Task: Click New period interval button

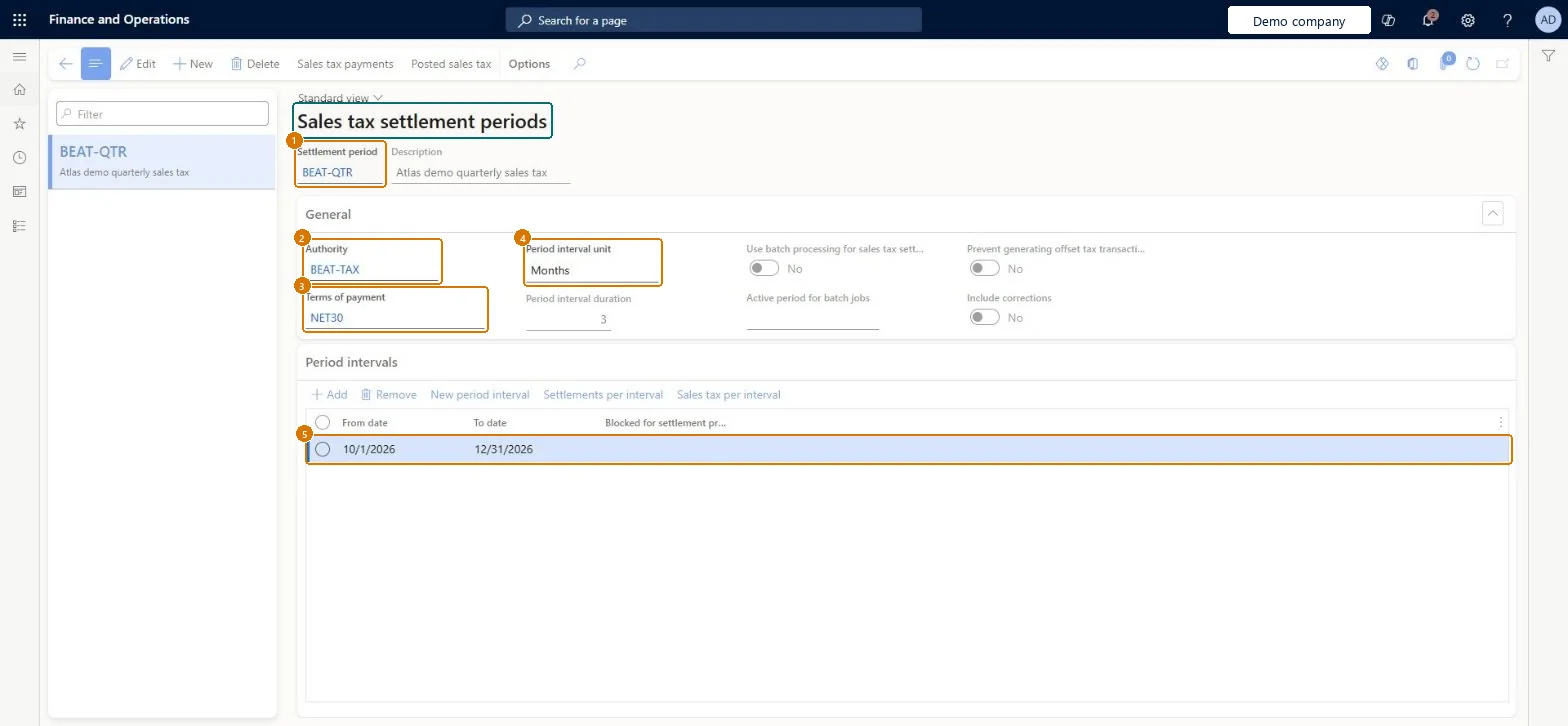Action: click(480, 395)
